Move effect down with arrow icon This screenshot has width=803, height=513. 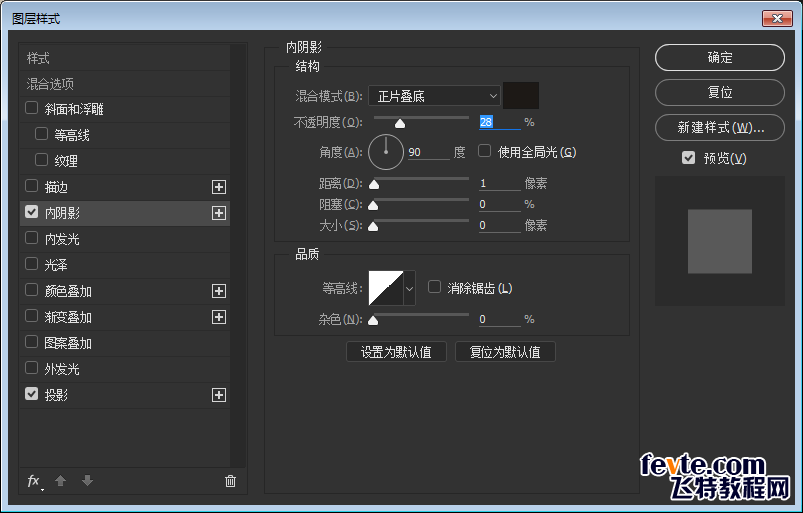point(88,481)
